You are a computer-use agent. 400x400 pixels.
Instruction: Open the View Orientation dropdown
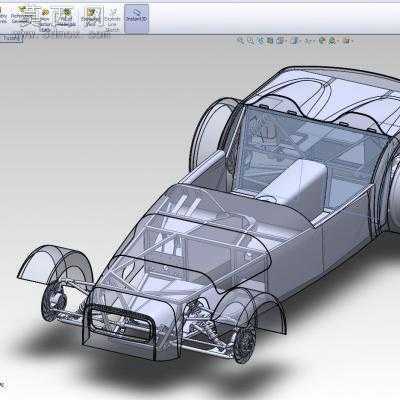[x=281, y=41]
